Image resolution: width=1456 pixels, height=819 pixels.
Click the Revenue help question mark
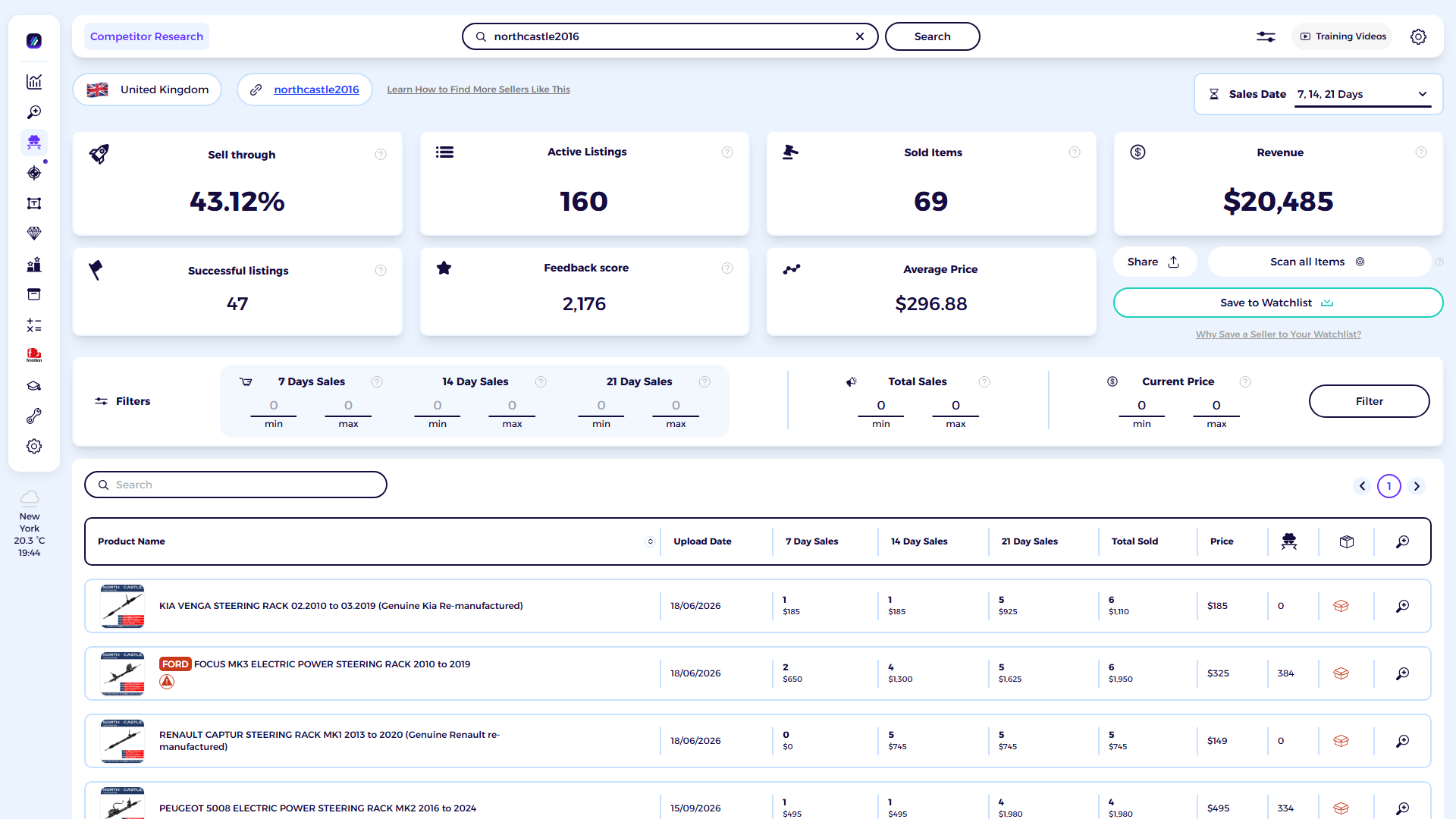click(1421, 152)
